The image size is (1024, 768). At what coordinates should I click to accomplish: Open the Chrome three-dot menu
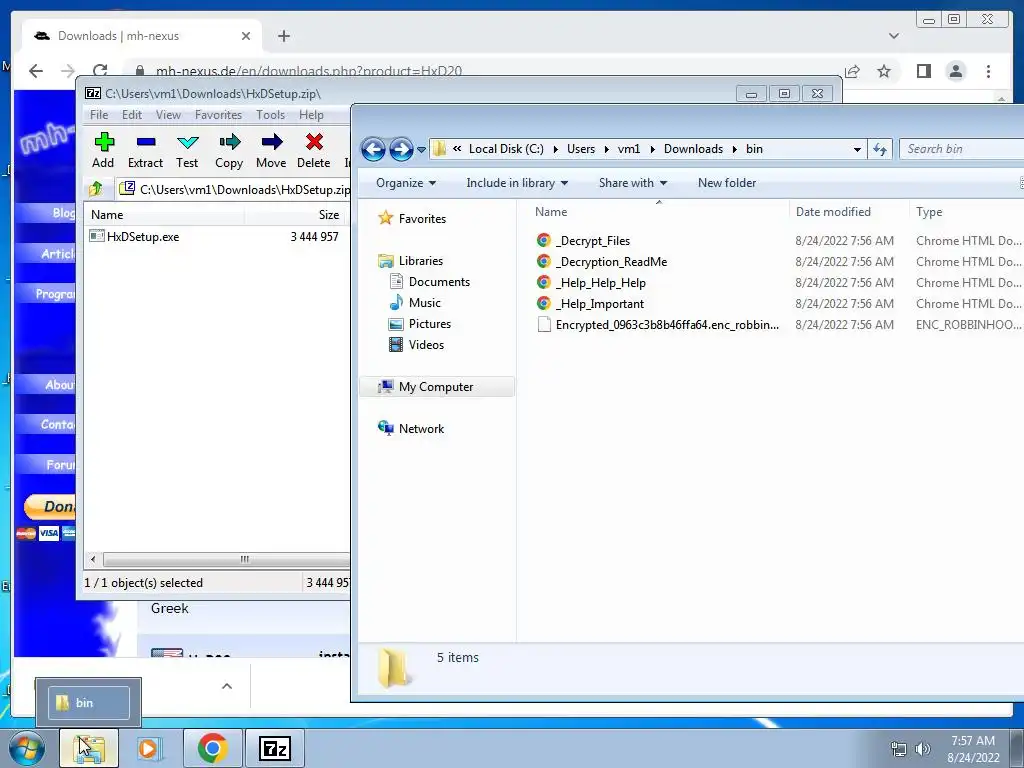(988, 71)
